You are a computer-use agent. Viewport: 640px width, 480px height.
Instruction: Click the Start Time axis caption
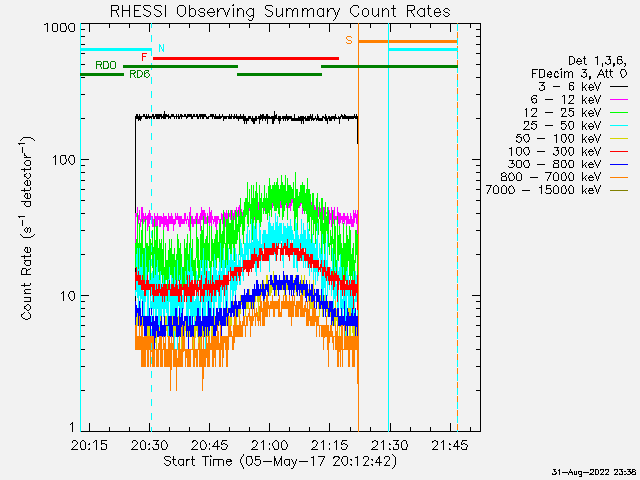[x=198, y=461]
